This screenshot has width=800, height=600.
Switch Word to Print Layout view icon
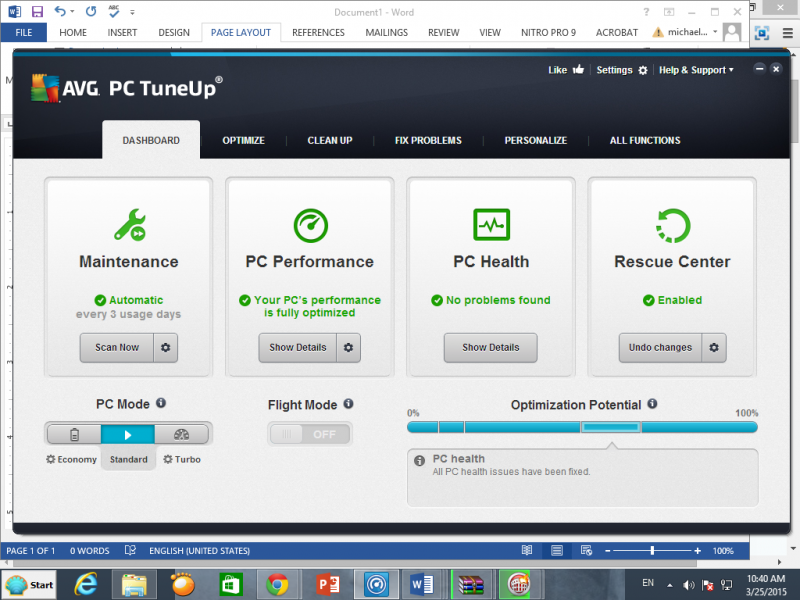click(x=557, y=551)
